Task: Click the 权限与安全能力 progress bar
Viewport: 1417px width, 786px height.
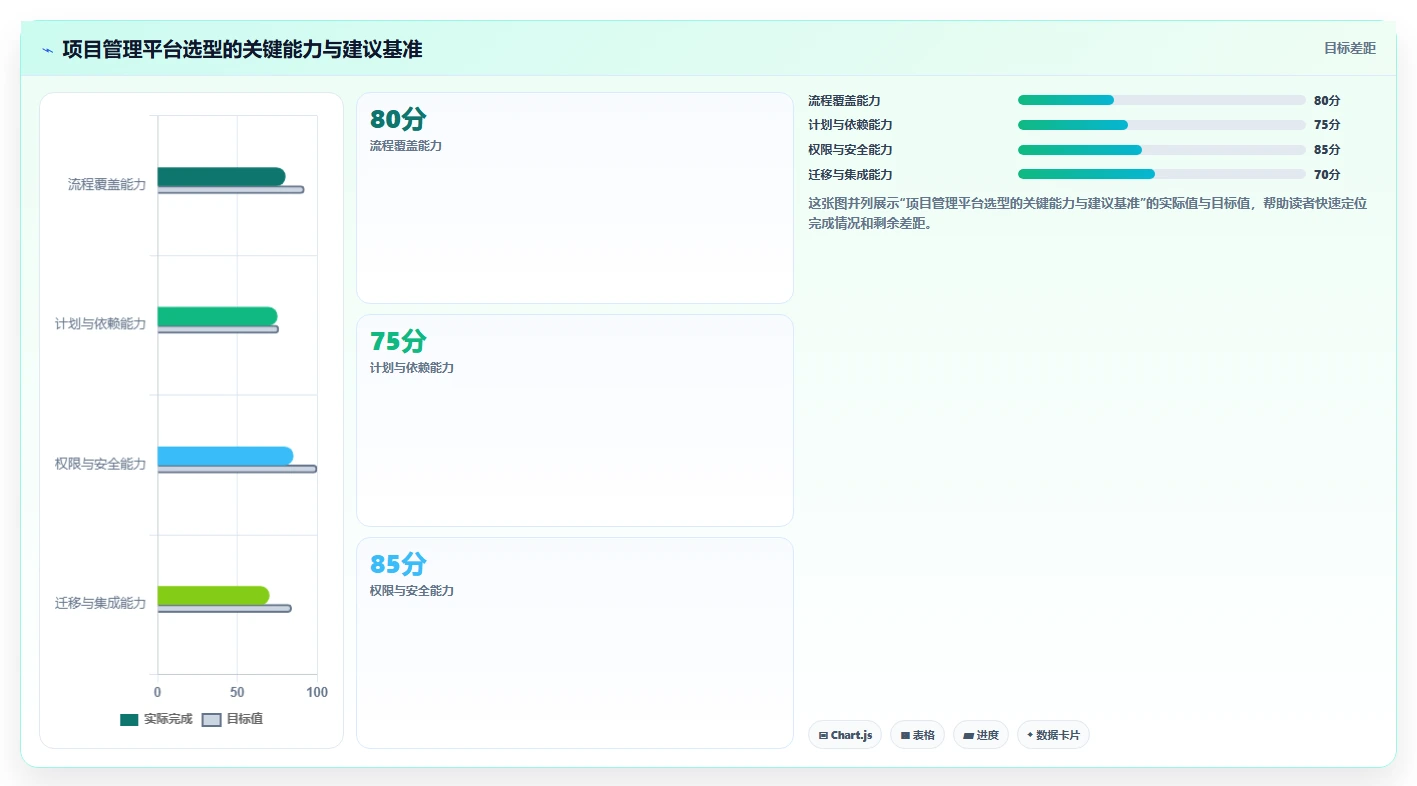Action: click(x=1162, y=150)
